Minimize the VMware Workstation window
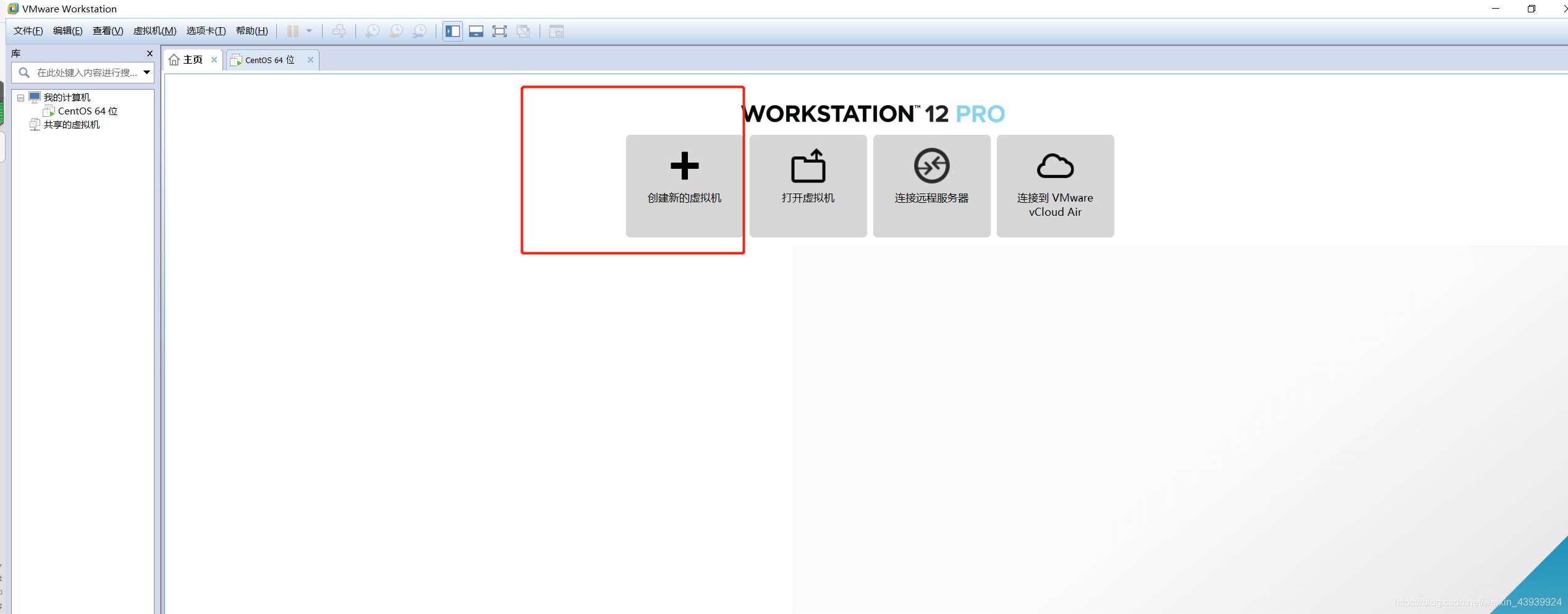The image size is (1568, 614). 1496,9
